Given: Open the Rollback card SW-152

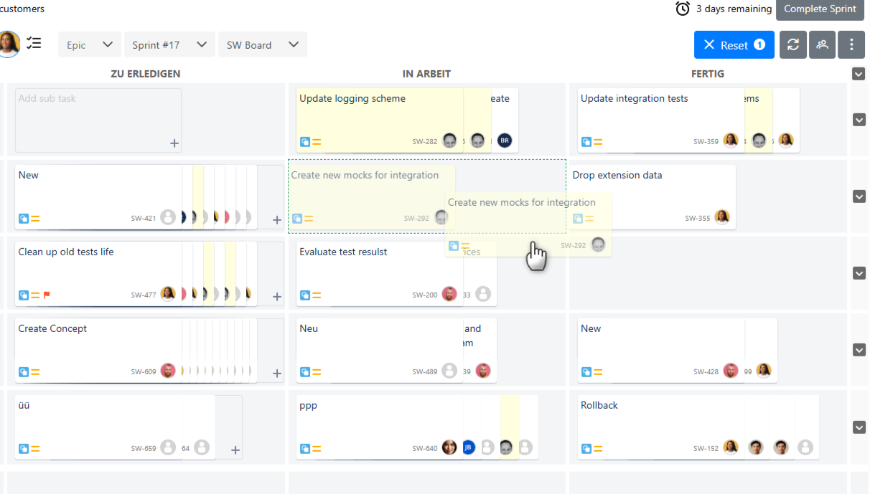Looking at the screenshot, I should [x=659, y=426].
